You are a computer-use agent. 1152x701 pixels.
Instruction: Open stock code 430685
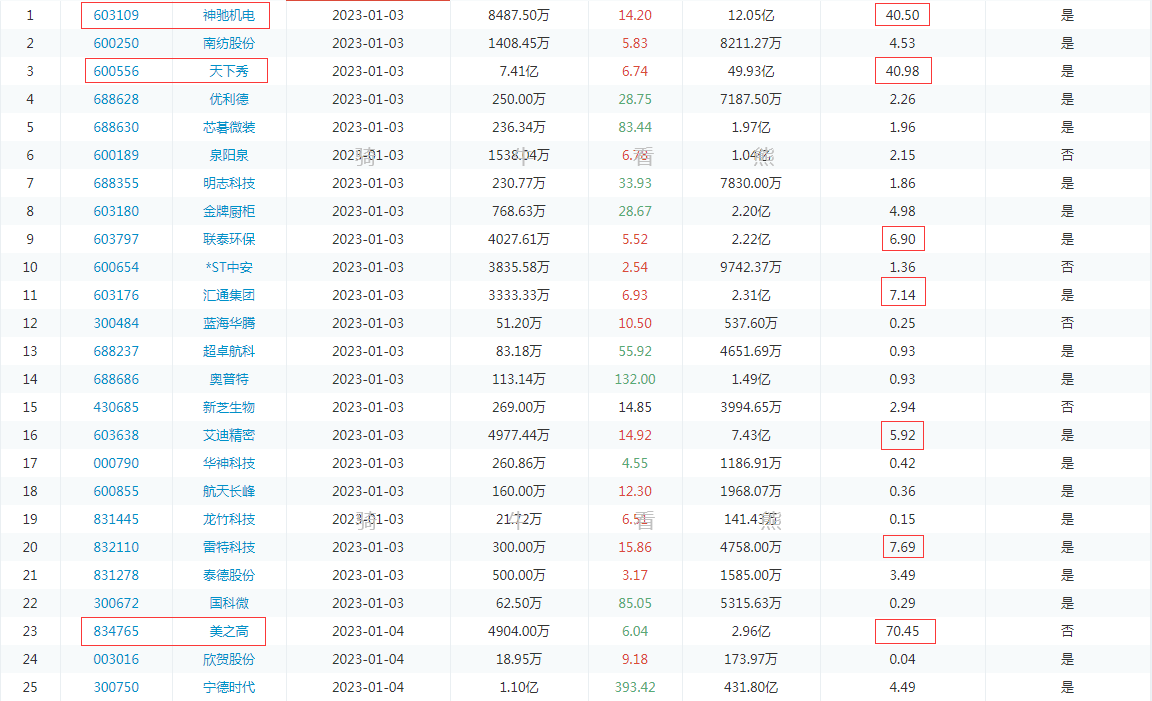116,407
